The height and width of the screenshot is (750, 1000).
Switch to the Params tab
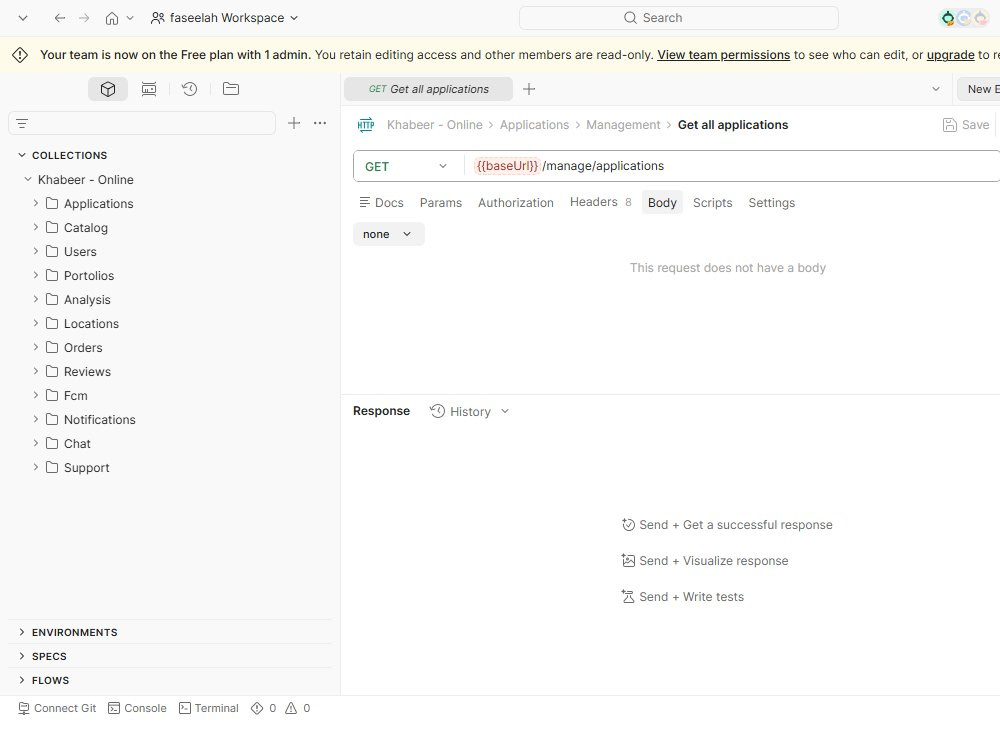point(441,203)
